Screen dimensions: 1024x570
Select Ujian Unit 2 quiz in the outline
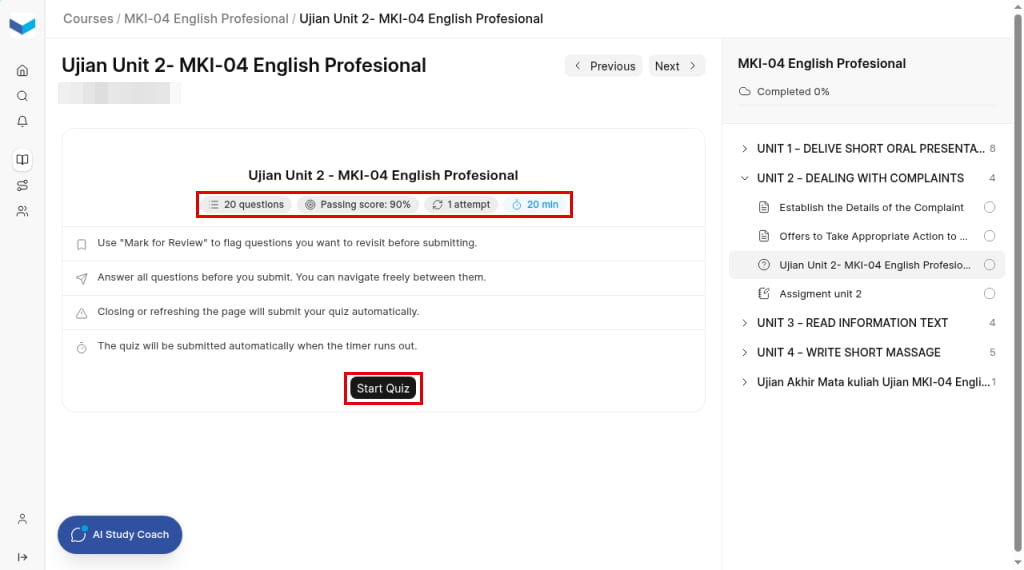867,265
